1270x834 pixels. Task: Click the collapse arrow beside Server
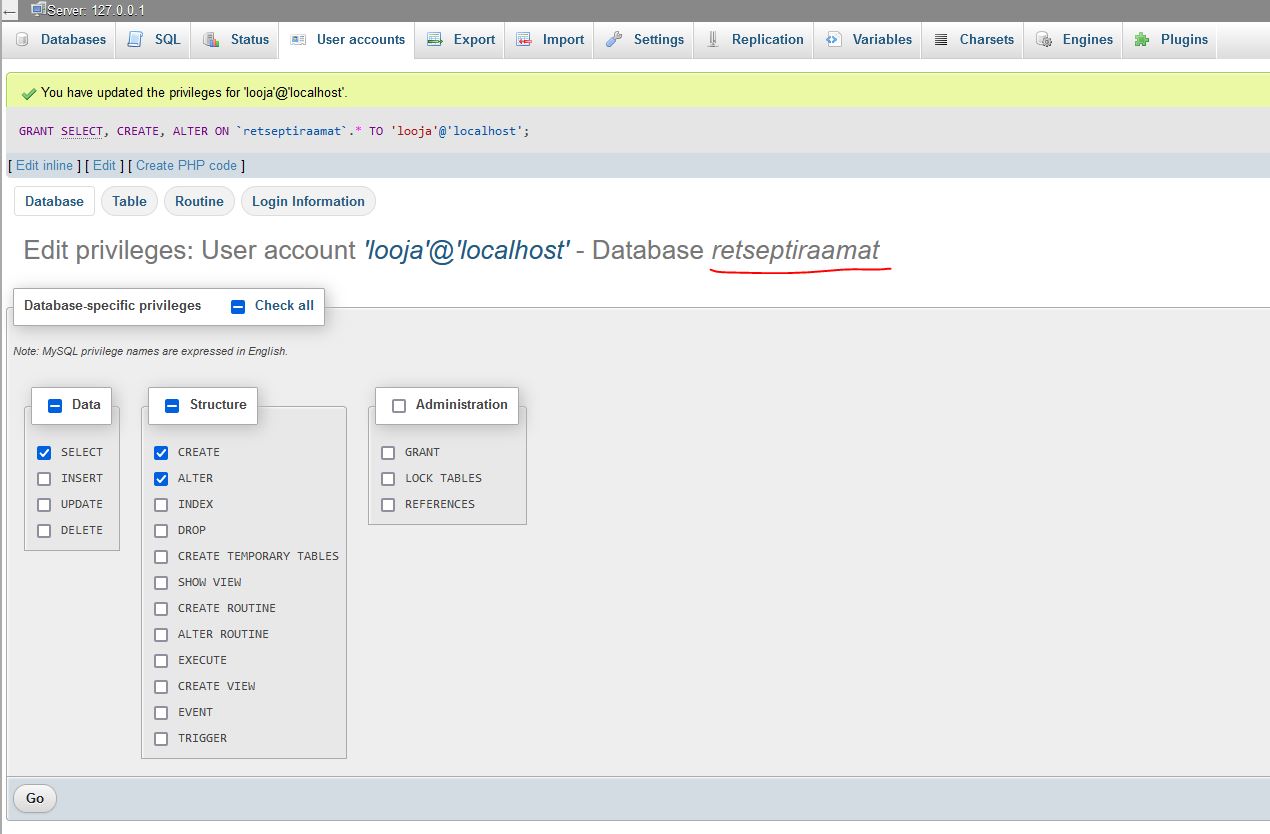10,10
